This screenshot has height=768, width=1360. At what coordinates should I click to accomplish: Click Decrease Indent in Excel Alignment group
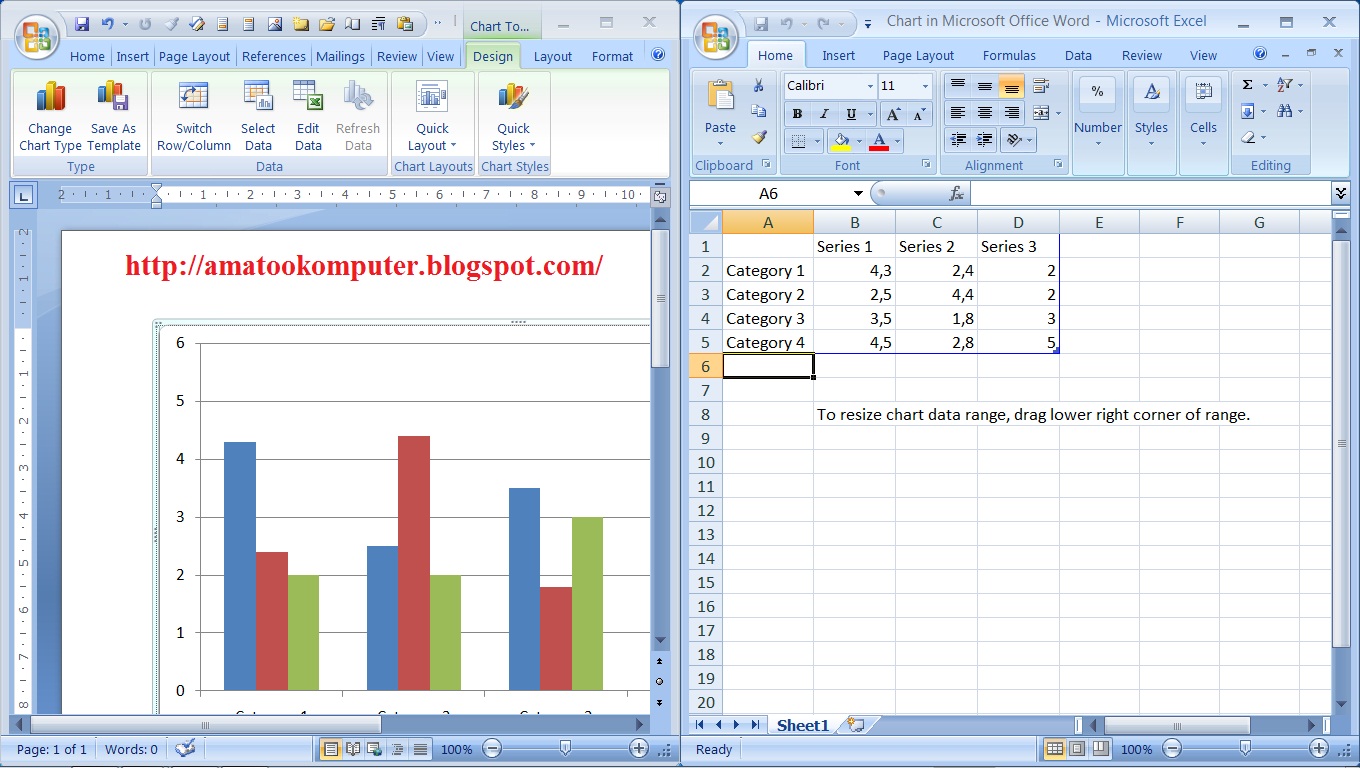point(958,140)
